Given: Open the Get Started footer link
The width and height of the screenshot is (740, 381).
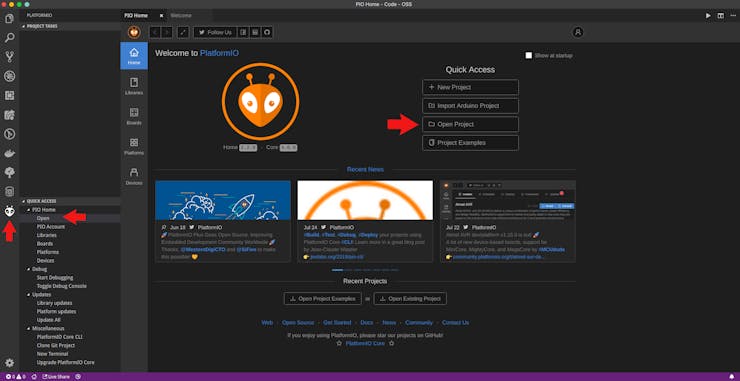Looking at the screenshot, I should coord(337,322).
